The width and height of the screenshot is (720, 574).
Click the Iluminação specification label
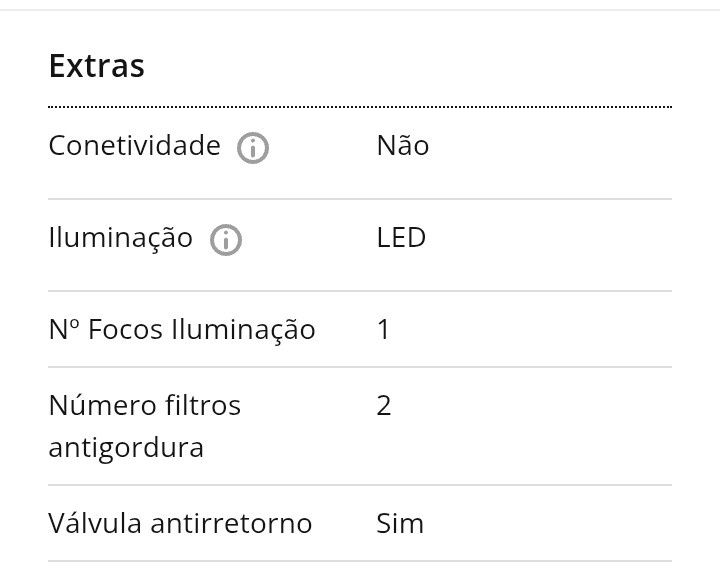(x=120, y=239)
